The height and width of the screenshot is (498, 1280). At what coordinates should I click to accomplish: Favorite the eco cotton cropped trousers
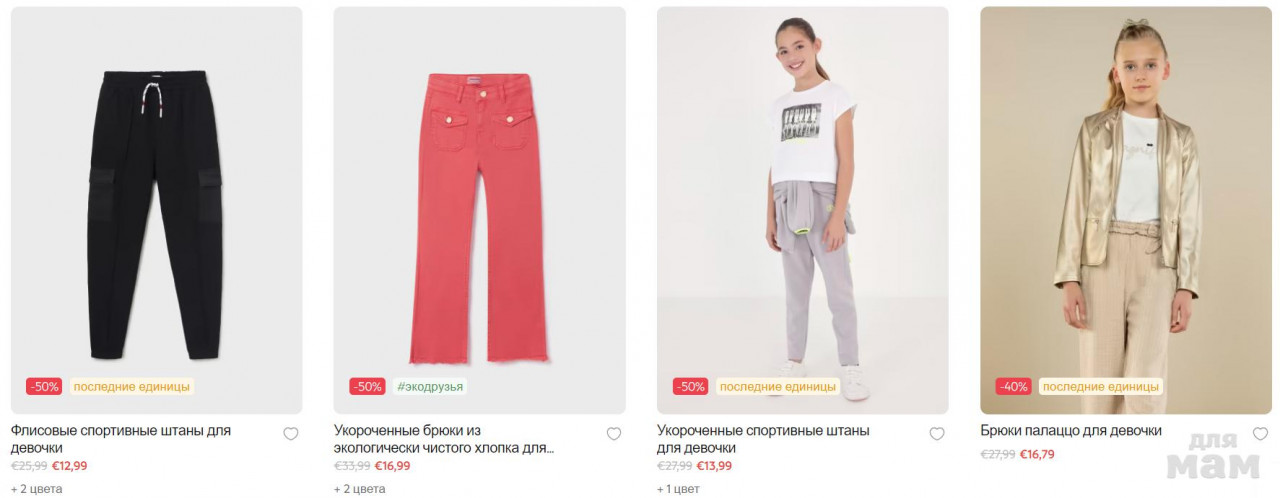pyautogui.click(x=614, y=434)
